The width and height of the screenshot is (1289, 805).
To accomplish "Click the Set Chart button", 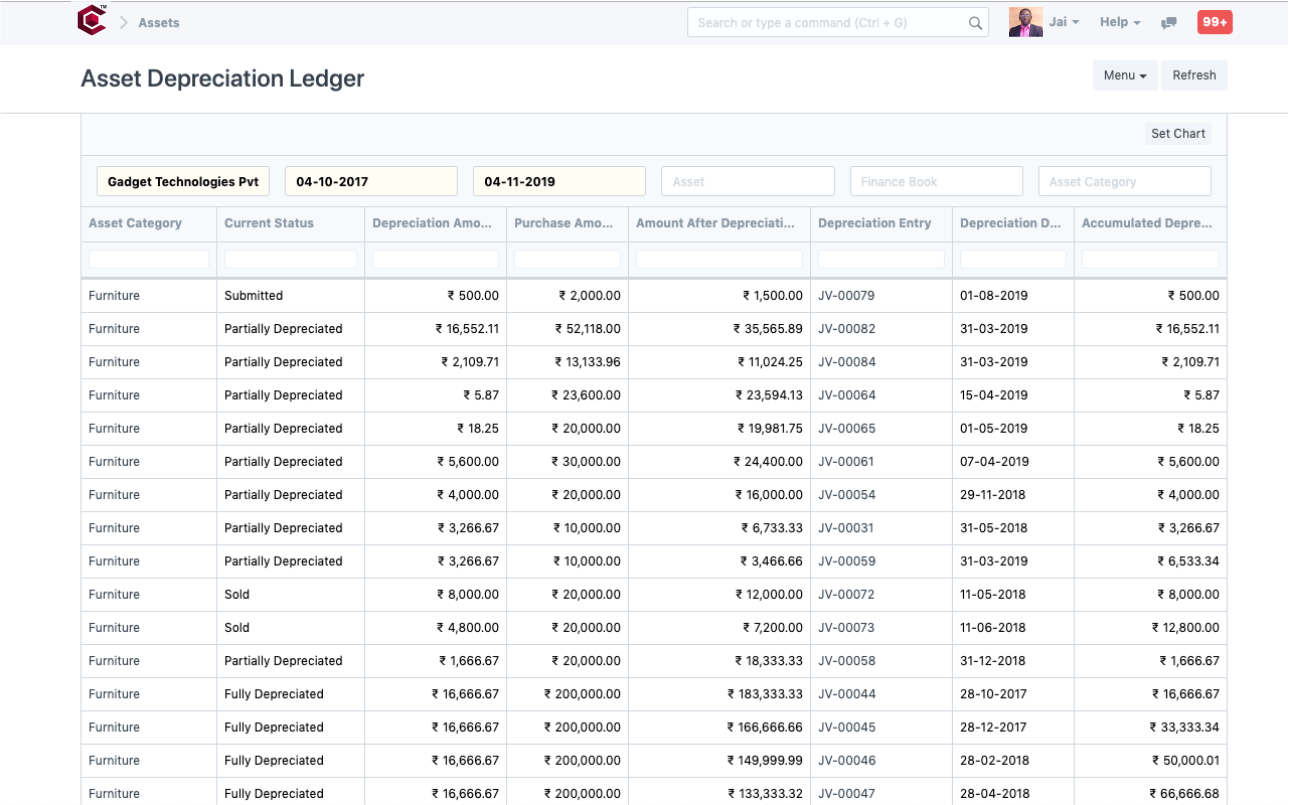I will 1177,133.
